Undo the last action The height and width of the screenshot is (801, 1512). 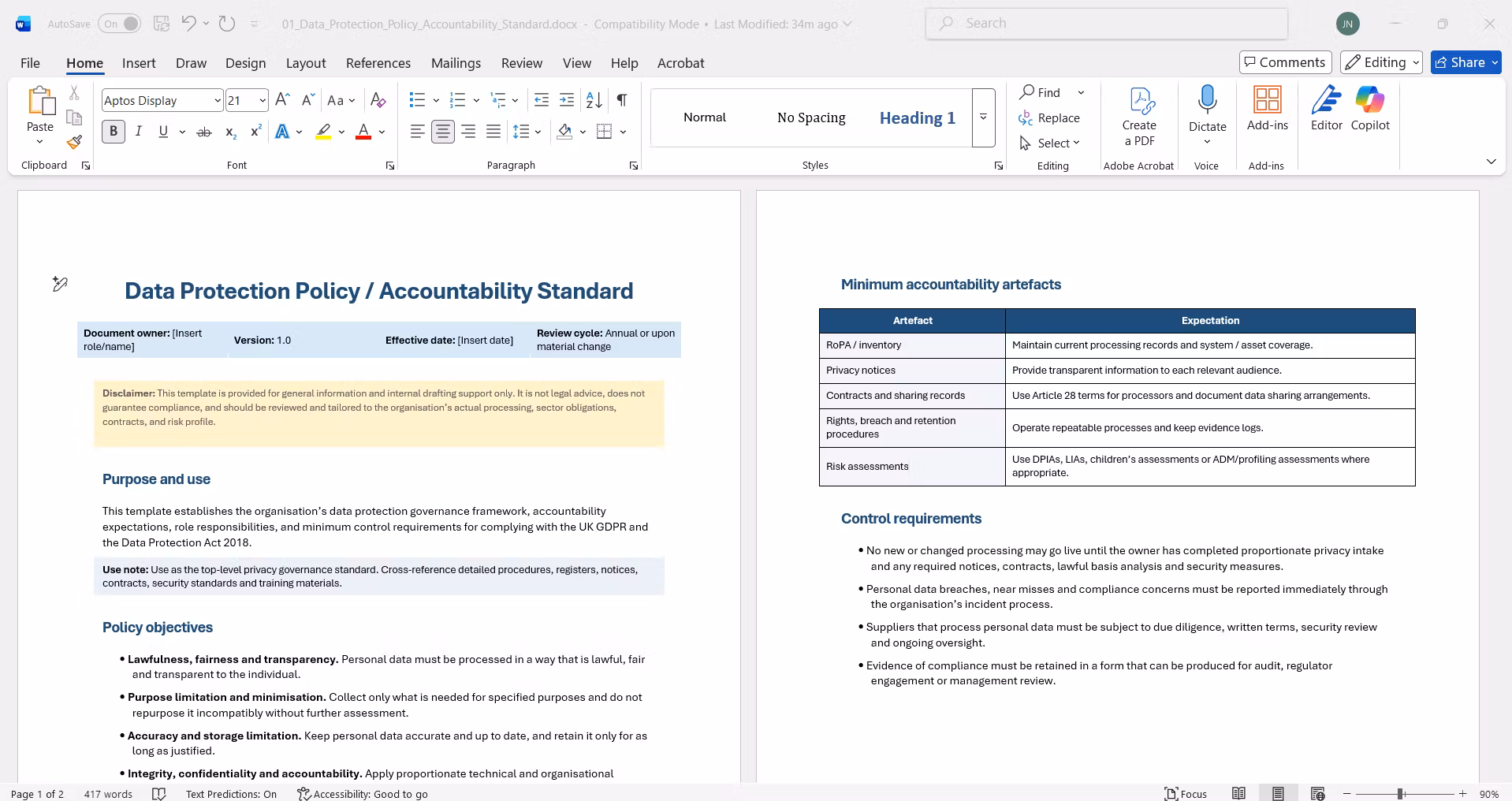pyautogui.click(x=188, y=24)
